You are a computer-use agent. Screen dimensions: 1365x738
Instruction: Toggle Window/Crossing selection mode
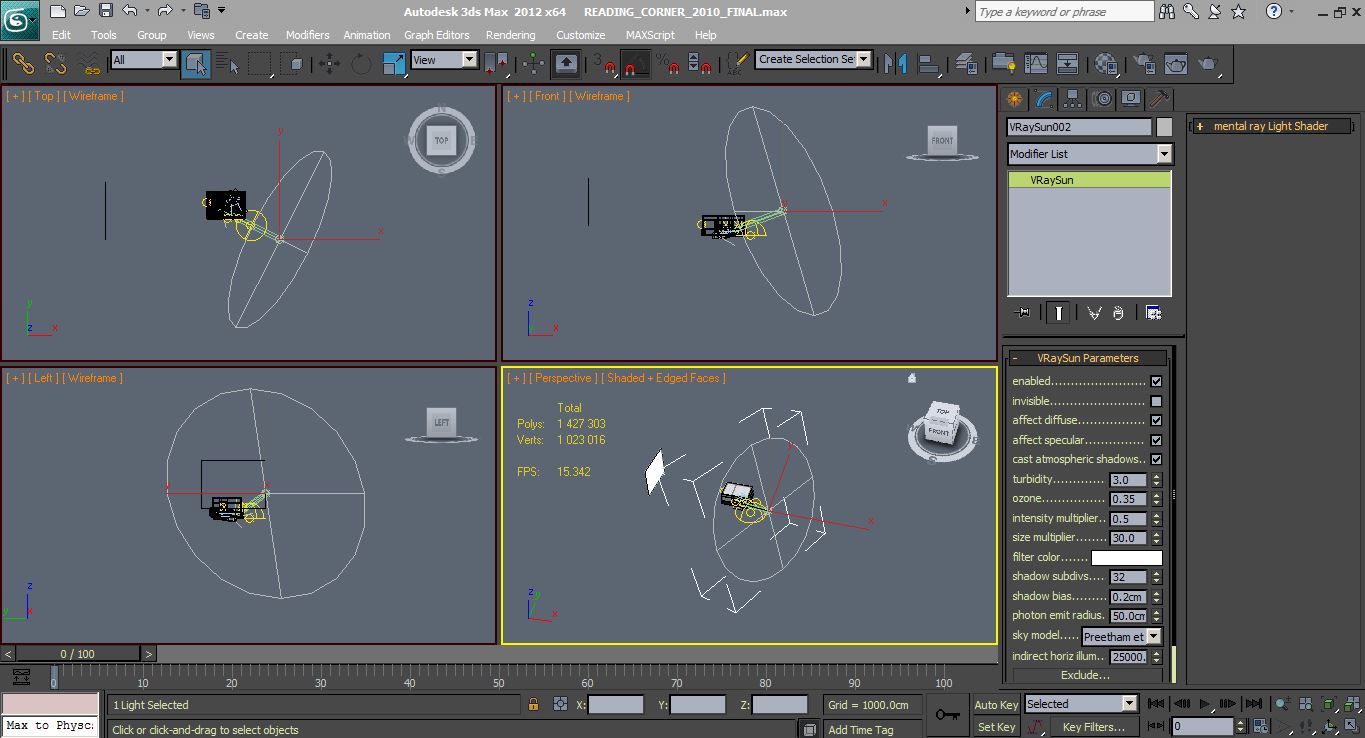[x=292, y=64]
